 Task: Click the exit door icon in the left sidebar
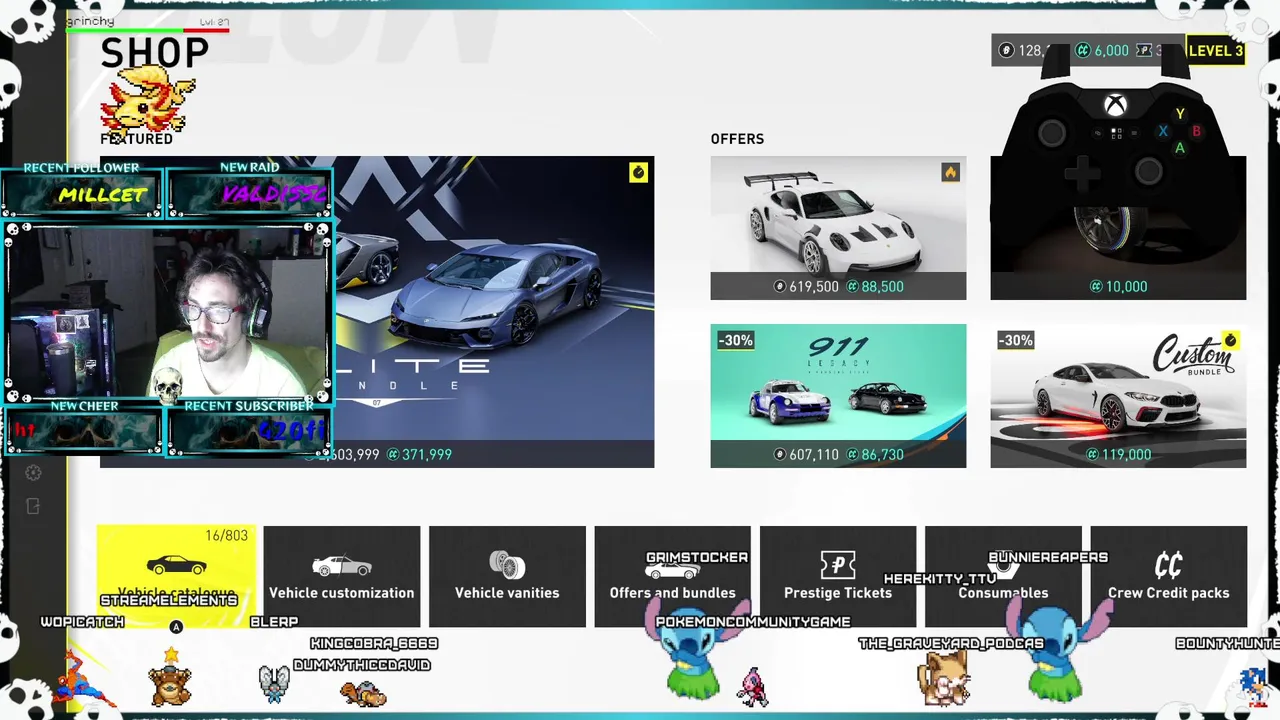click(x=33, y=507)
